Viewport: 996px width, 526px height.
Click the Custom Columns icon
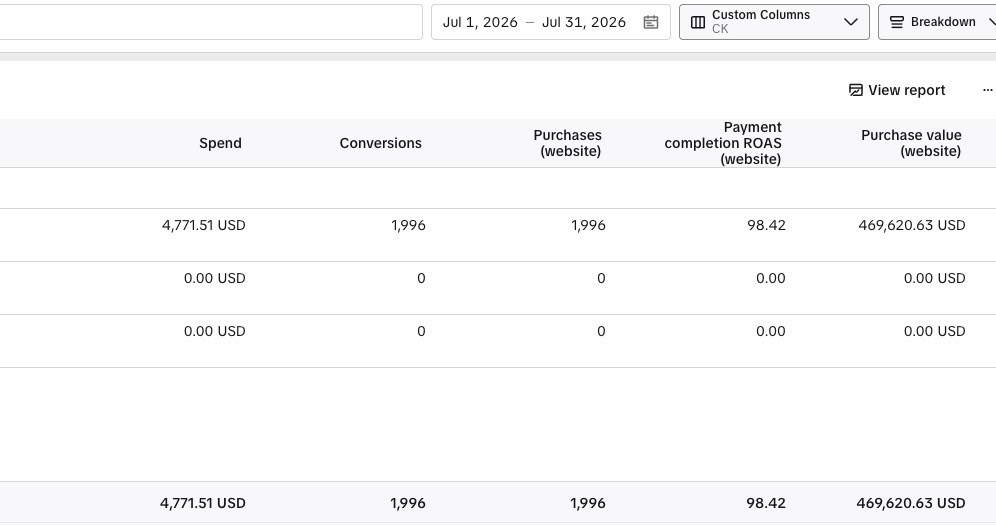[697, 22]
